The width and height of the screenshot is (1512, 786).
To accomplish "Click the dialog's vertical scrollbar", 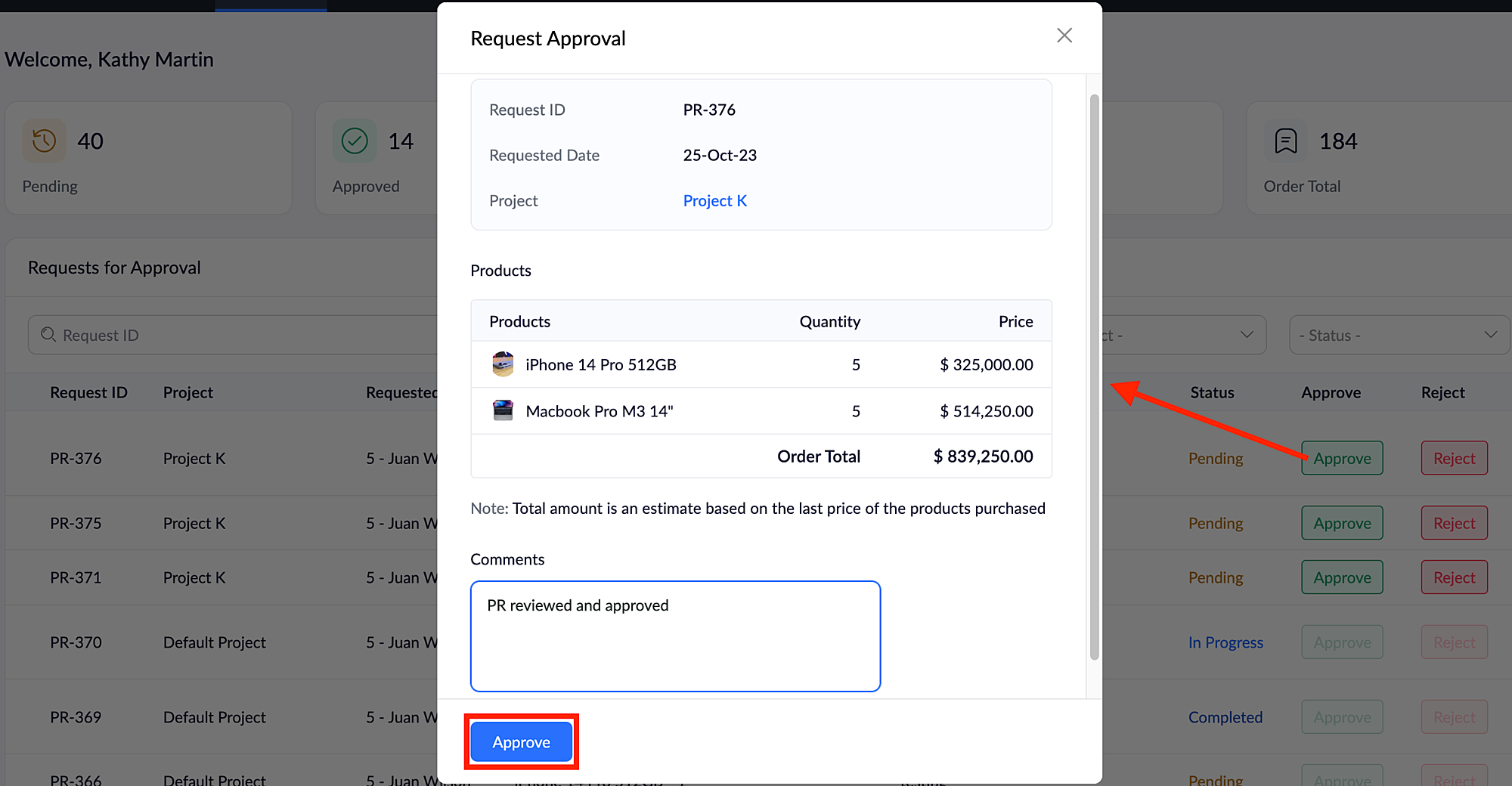I will (1094, 378).
